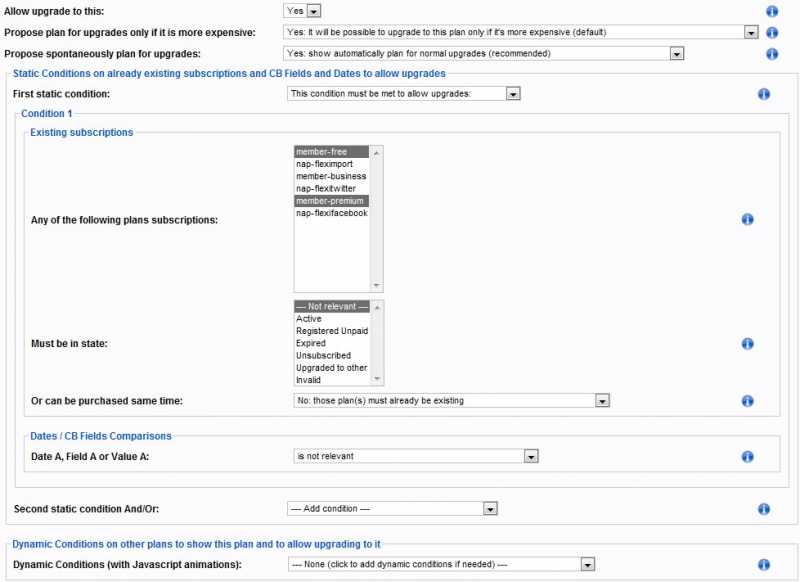
Task: Open First static condition dropdown
Action: tap(404, 94)
